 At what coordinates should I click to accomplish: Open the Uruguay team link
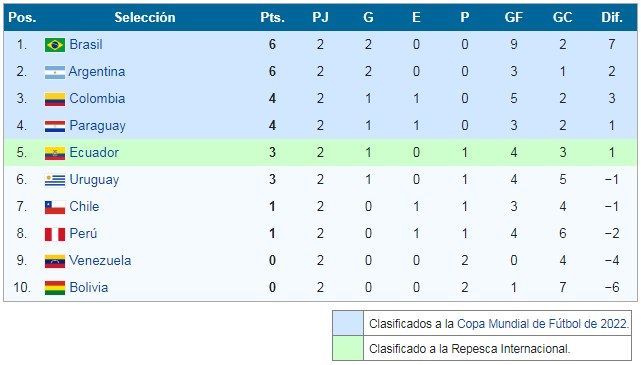(94, 180)
